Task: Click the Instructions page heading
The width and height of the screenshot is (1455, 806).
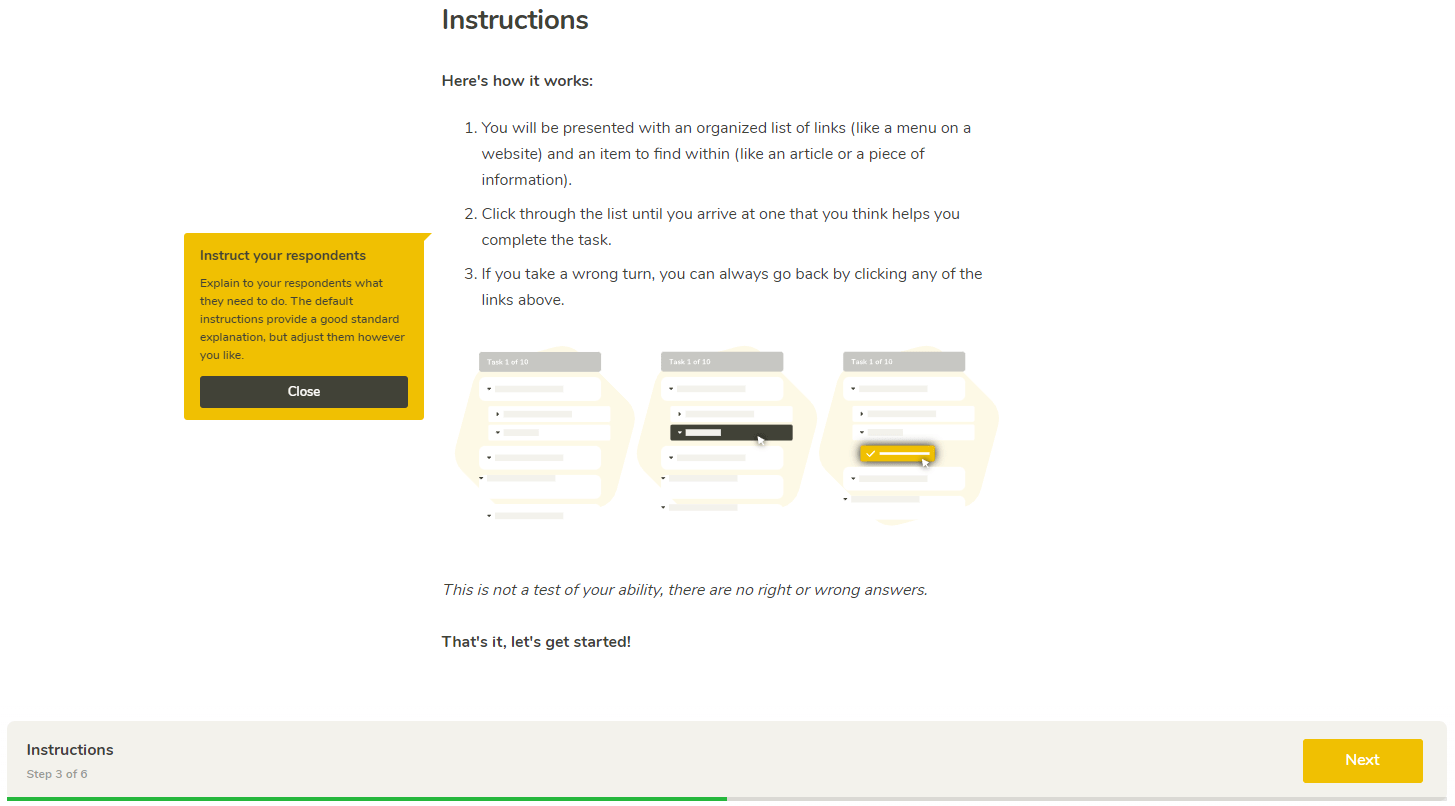Action: [515, 20]
